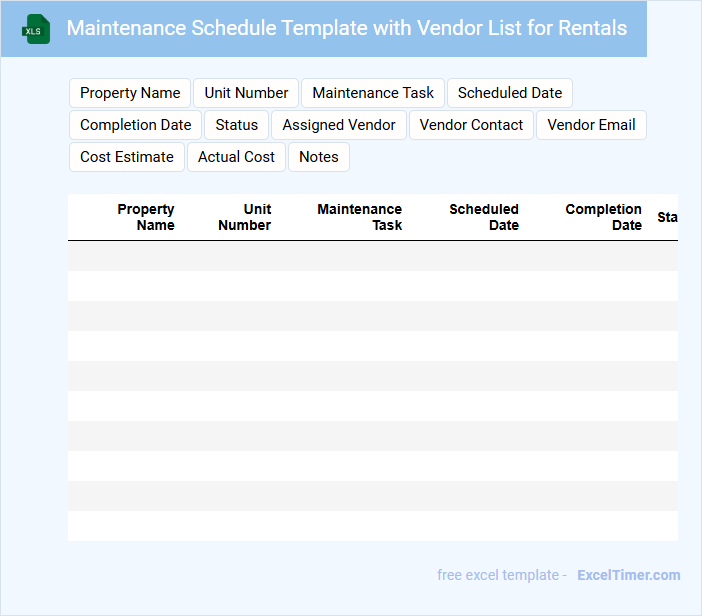Click the Completion Date tag
Screen dimensions: 702x616
coord(135,125)
